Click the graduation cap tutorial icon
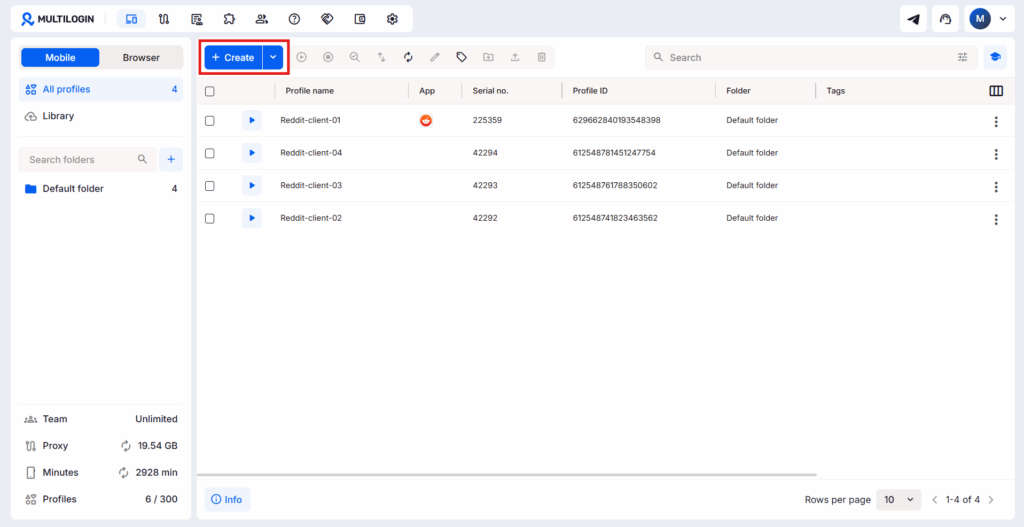This screenshot has height=527, width=1024. click(995, 57)
